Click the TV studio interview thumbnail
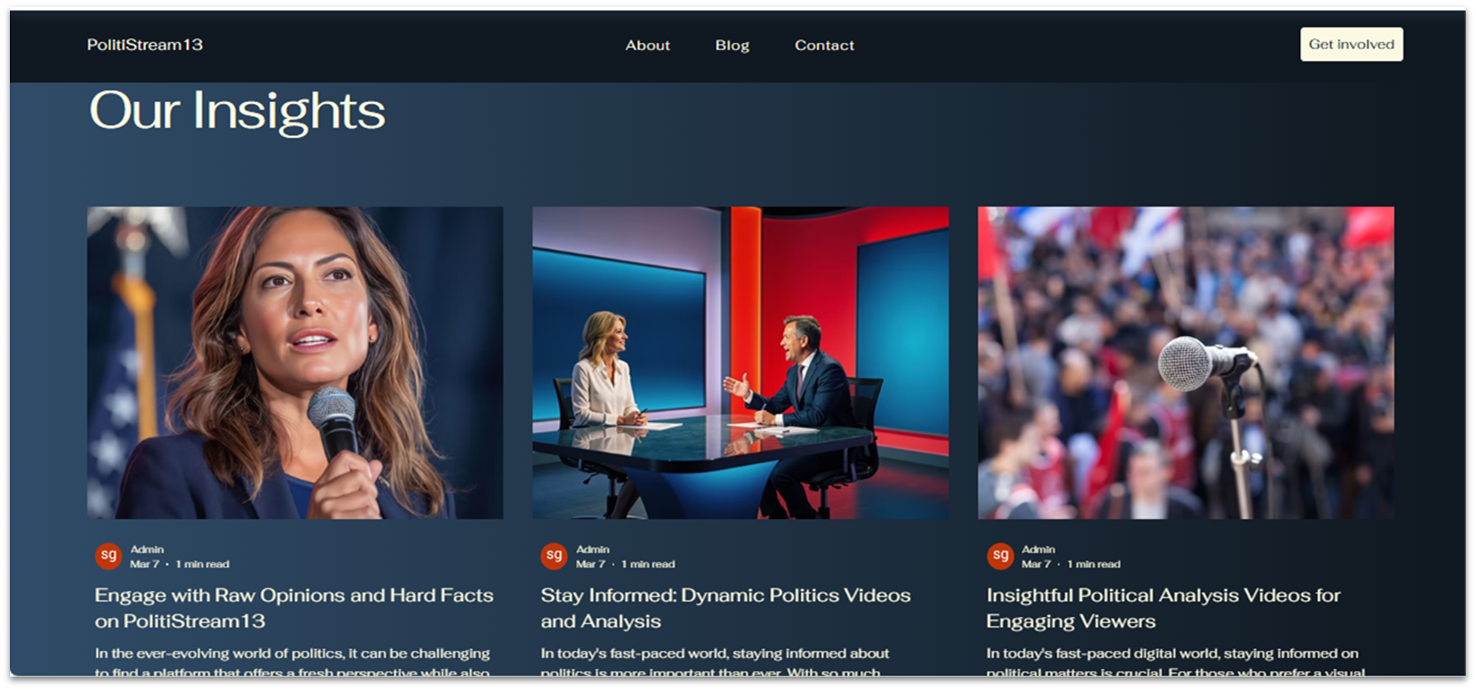Screen dimensions: 1476x690 click(x=740, y=362)
